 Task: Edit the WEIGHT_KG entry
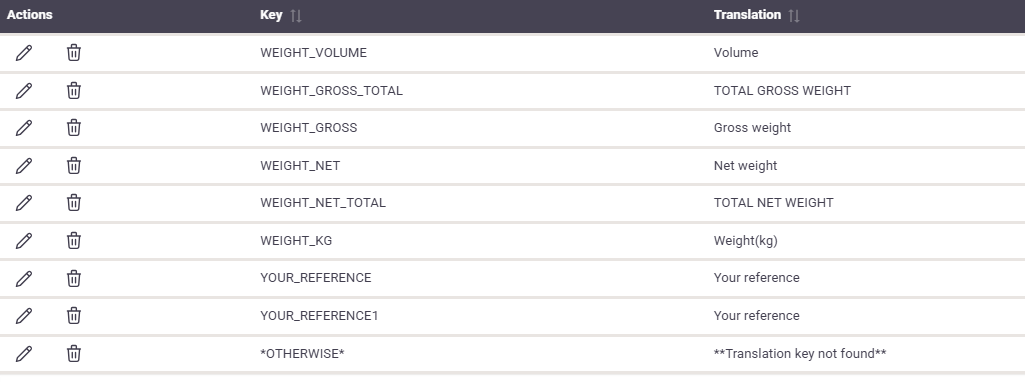click(x=24, y=241)
